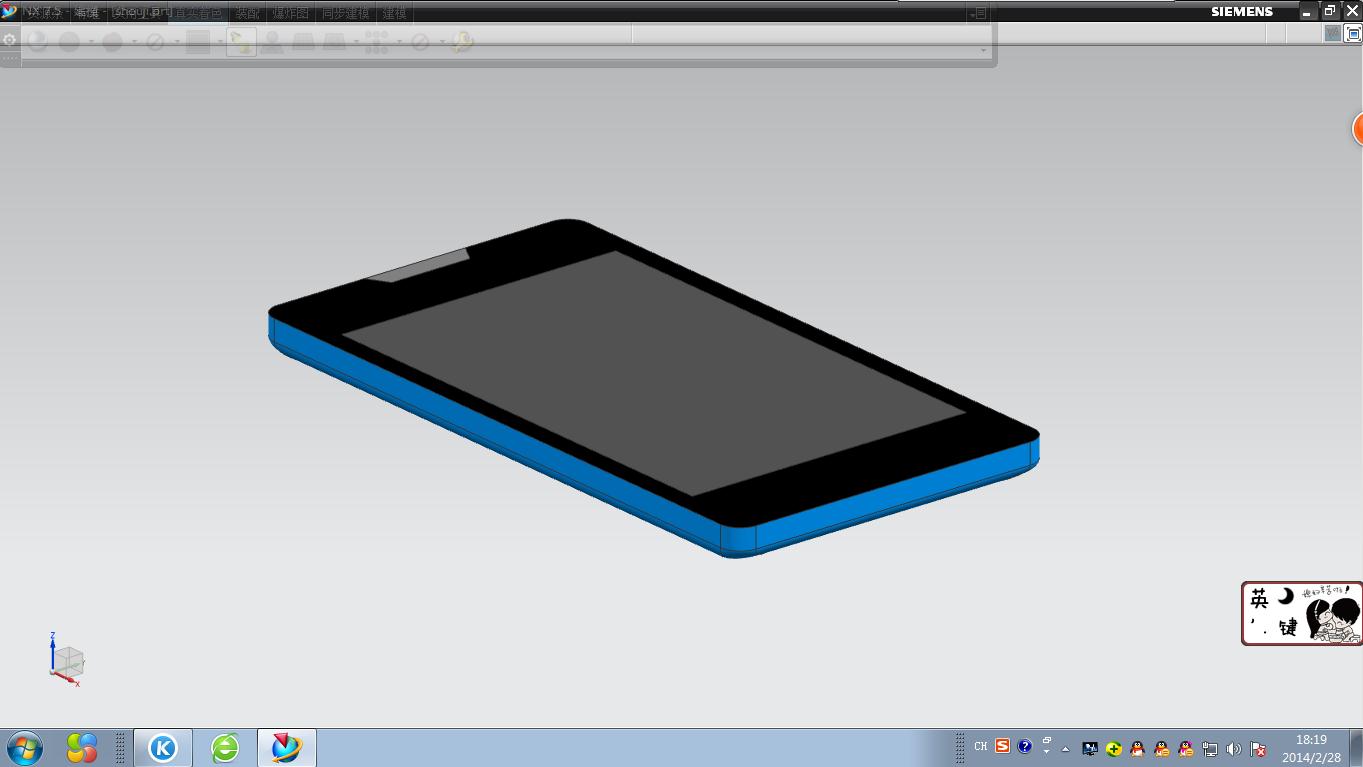The image size is (1363, 767).
Task: Select the 爆炸图 tab
Action: coord(290,13)
